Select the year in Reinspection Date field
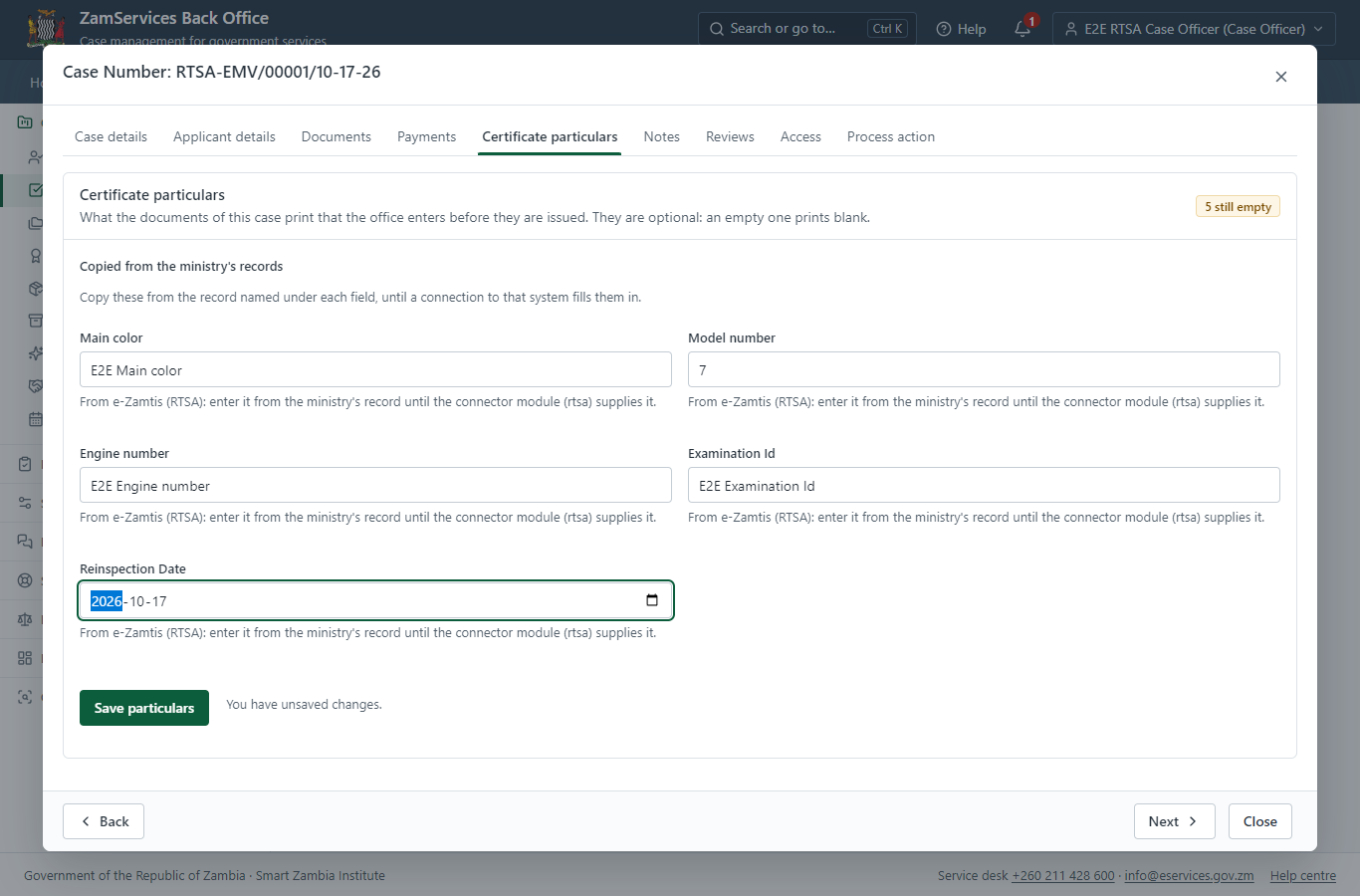Image resolution: width=1360 pixels, height=896 pixels. tap(107, 601)
